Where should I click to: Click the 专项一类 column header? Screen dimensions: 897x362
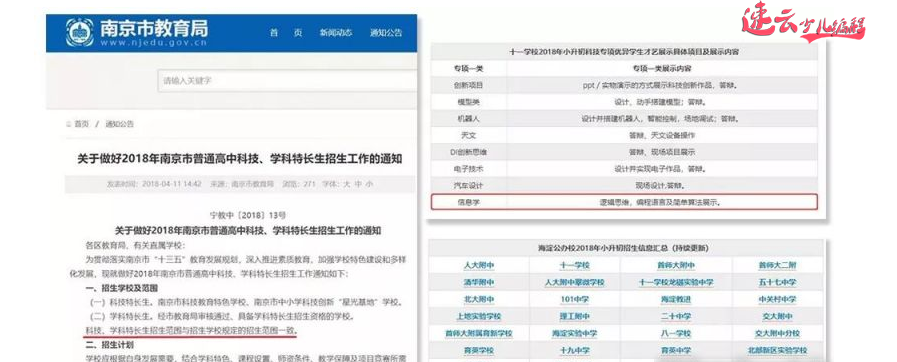pos(469,69)
